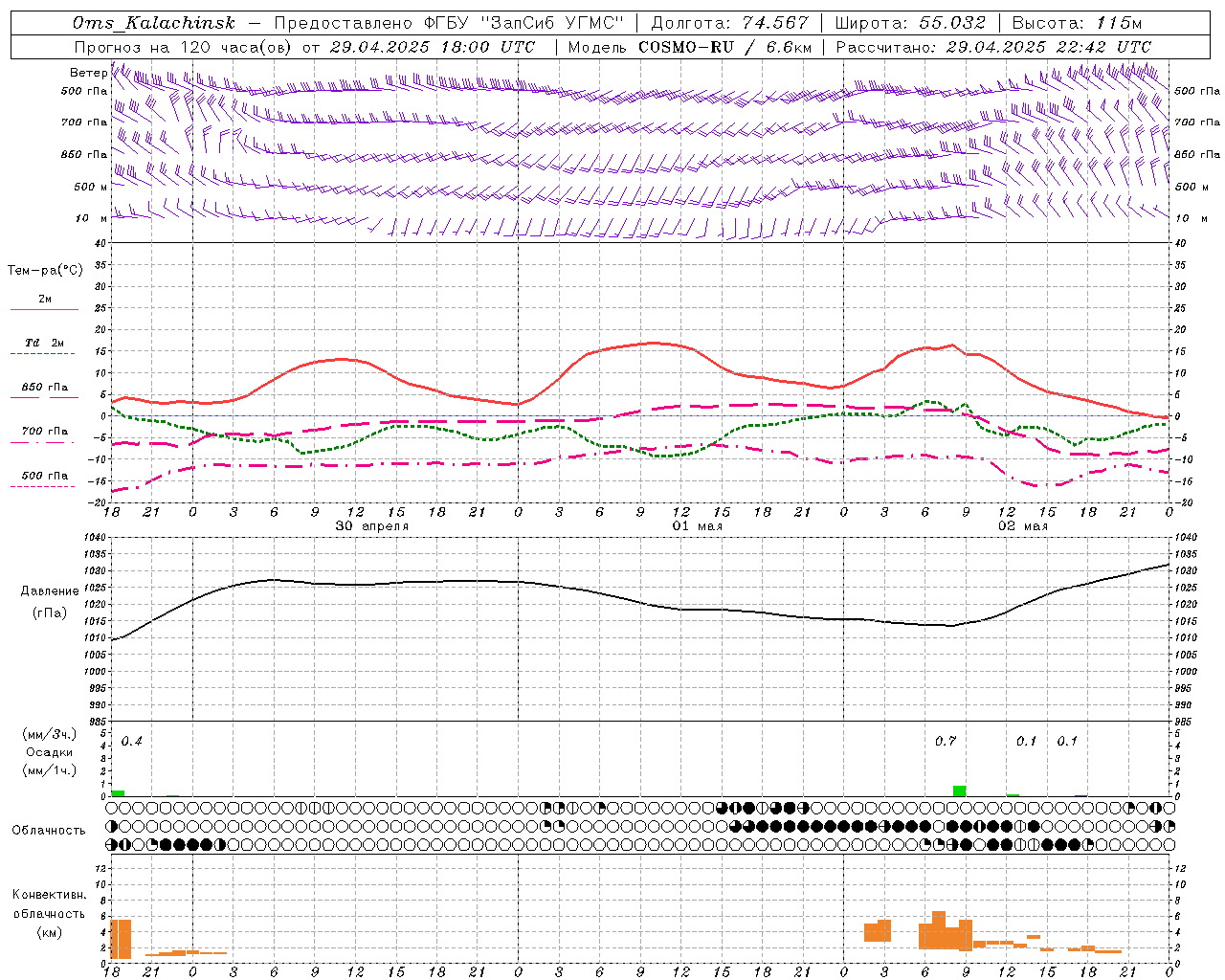Click the forecast start time 29.04.2025 18:00 UTC
1225x980 pixels.
pos(434,46)
